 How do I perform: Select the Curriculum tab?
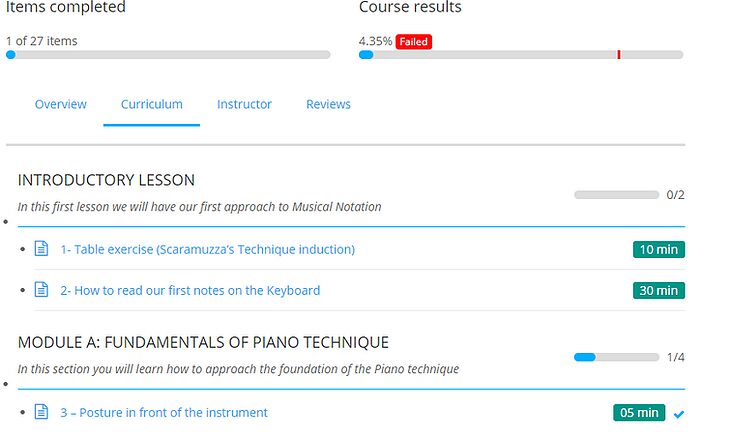[x=151, y=104]
